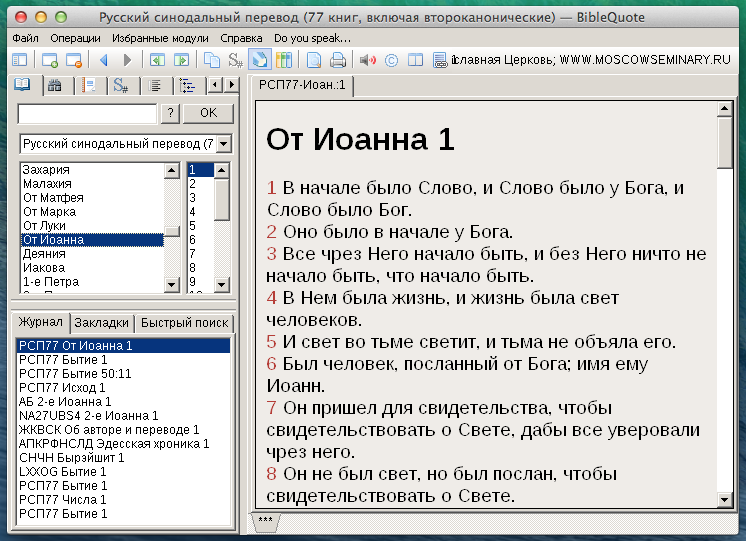Click the printer icon in toolbar
Image resolution: width=746 pixels, height=541 pixels.
[x=338, y=60]
